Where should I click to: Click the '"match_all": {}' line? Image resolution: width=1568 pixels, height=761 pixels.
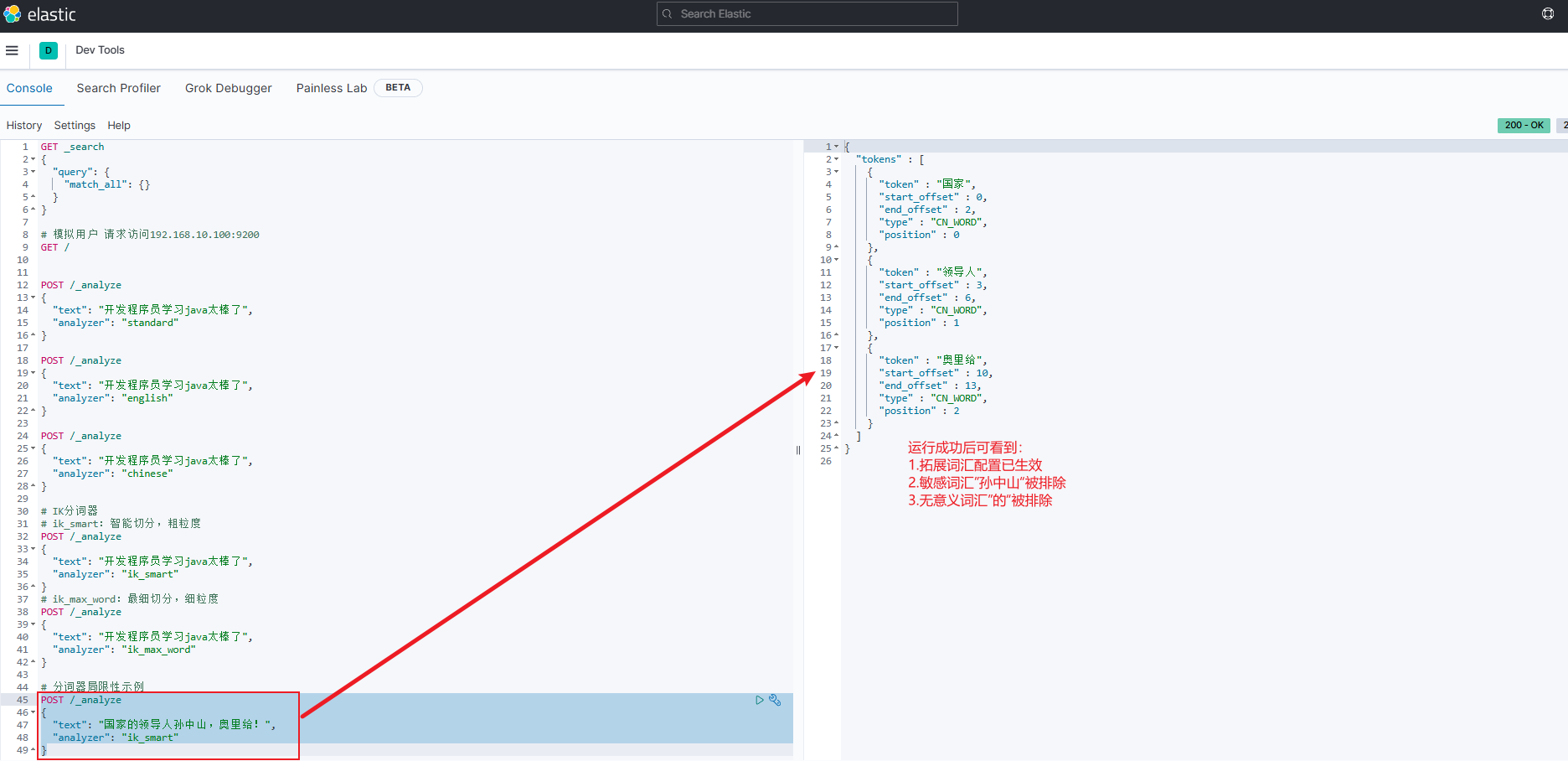[107, 184]
